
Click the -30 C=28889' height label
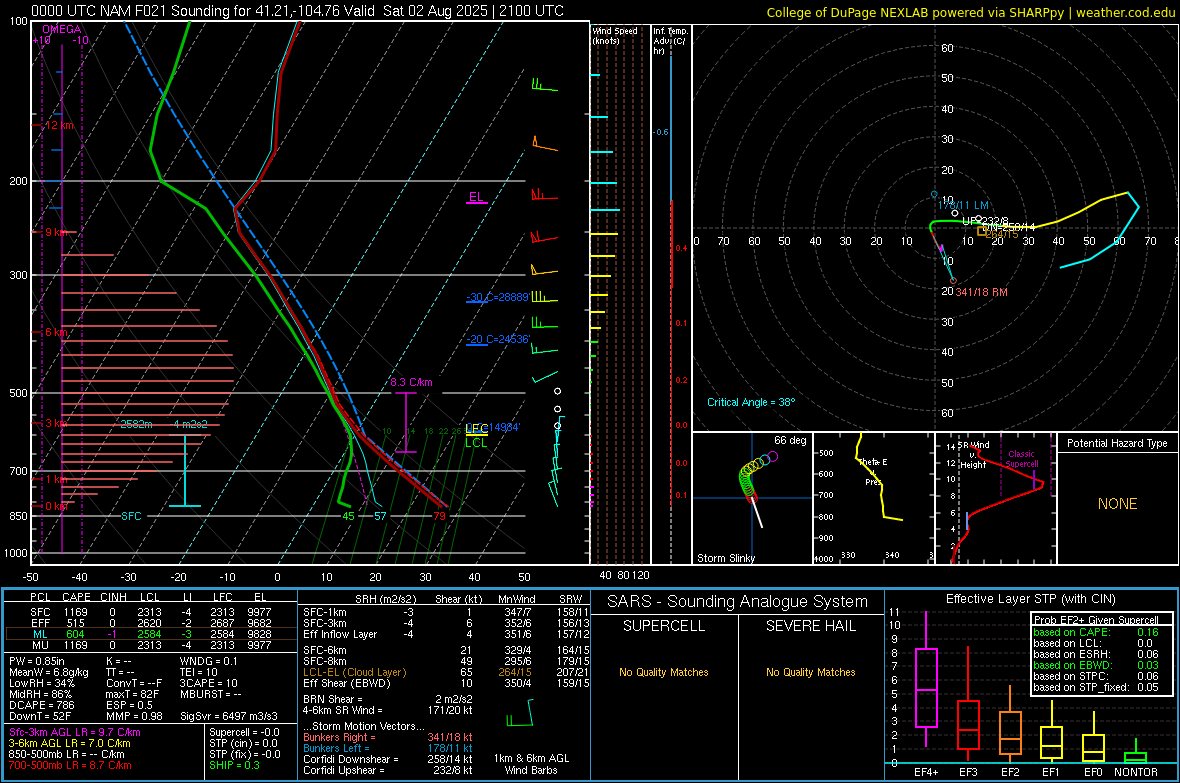coord(498,297)
